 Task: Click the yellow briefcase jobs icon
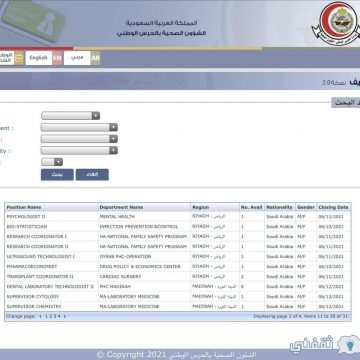pyautogui.click(x=19, y=58)
